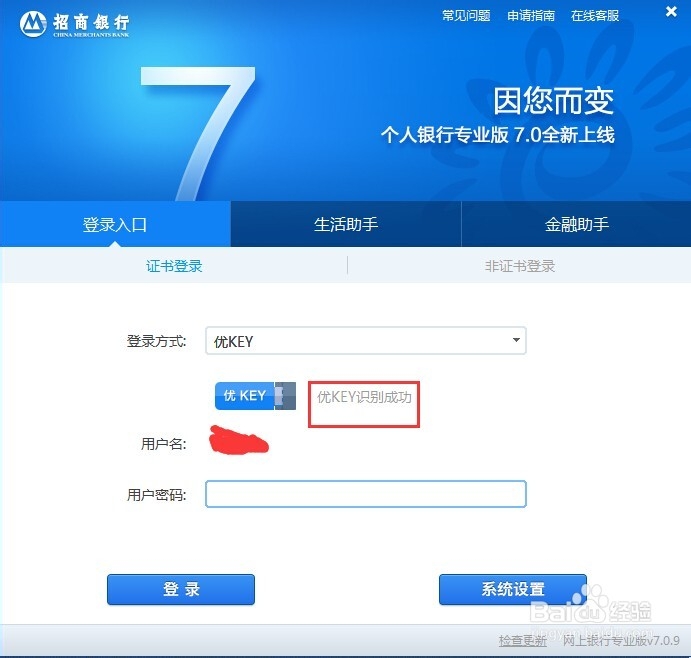Screen dimensions: 691x658
Task: Click the 优 KEY USB device icon
Action: [x=255, y=396]
